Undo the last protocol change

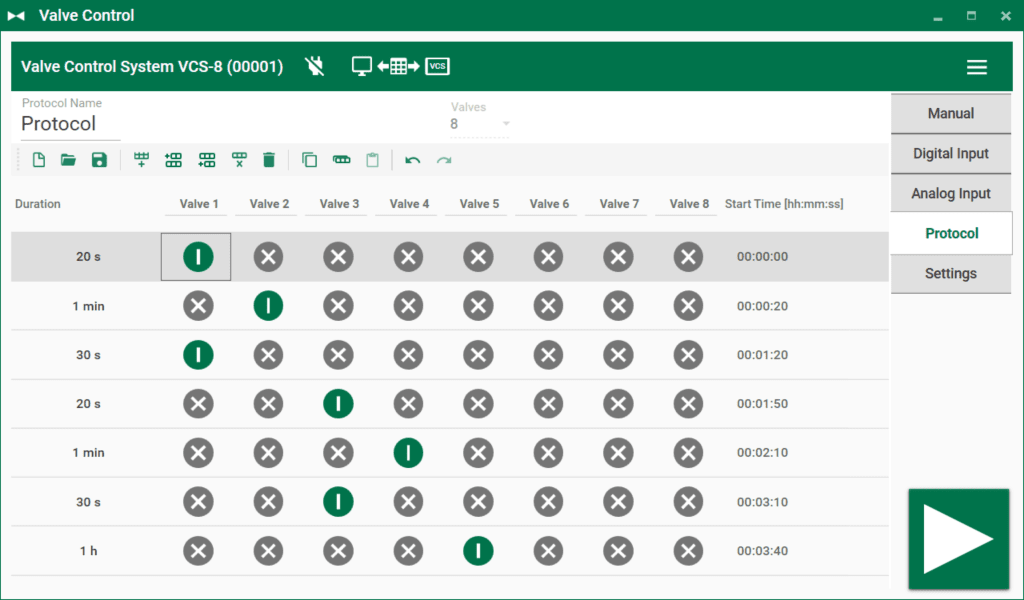[x=412, y=159]
